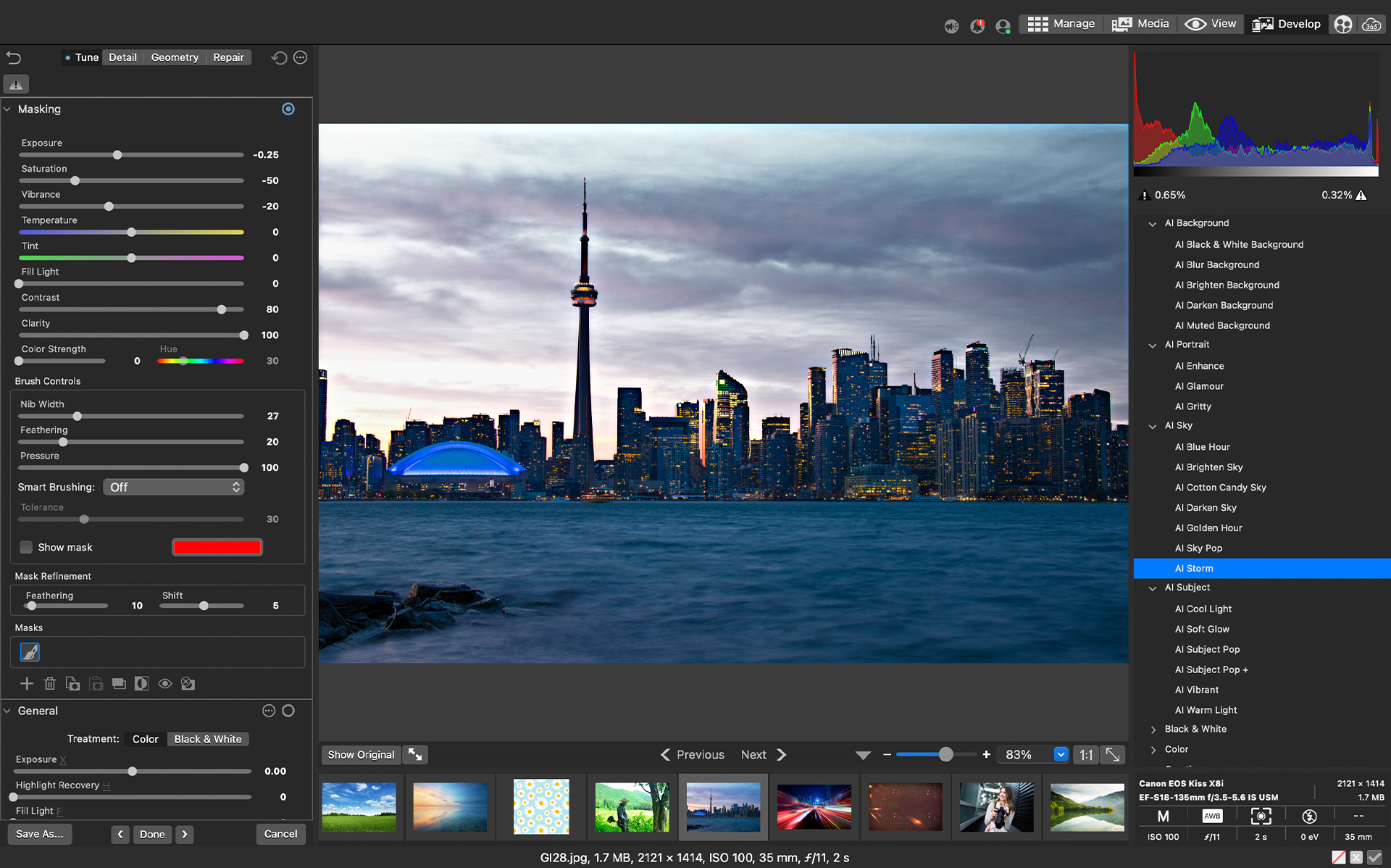Viewport: 1391px width, 868px height.
Task: Delete the selected mask with trash icon
Action: click(50, 683)
